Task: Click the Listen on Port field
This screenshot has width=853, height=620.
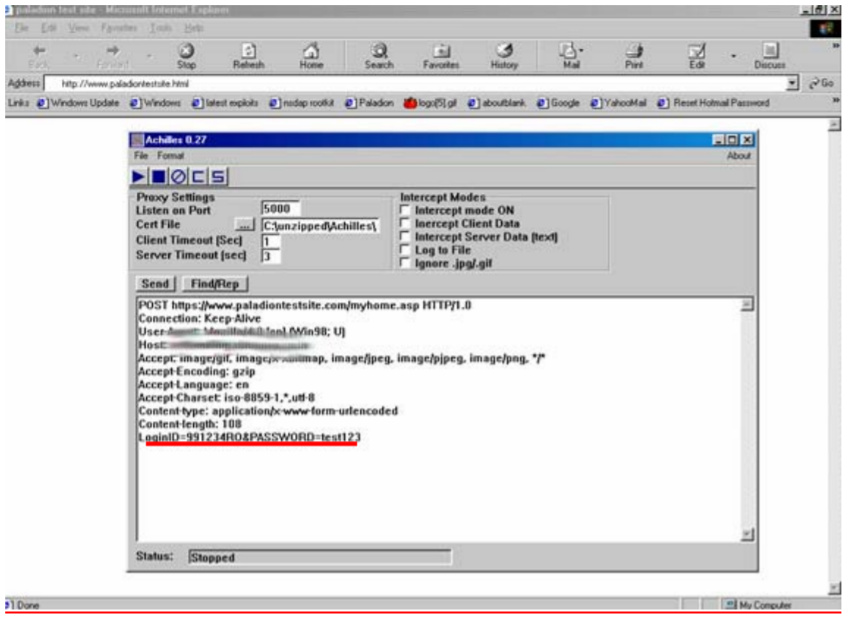Action: pyautogui.click(x=277, y=210)
